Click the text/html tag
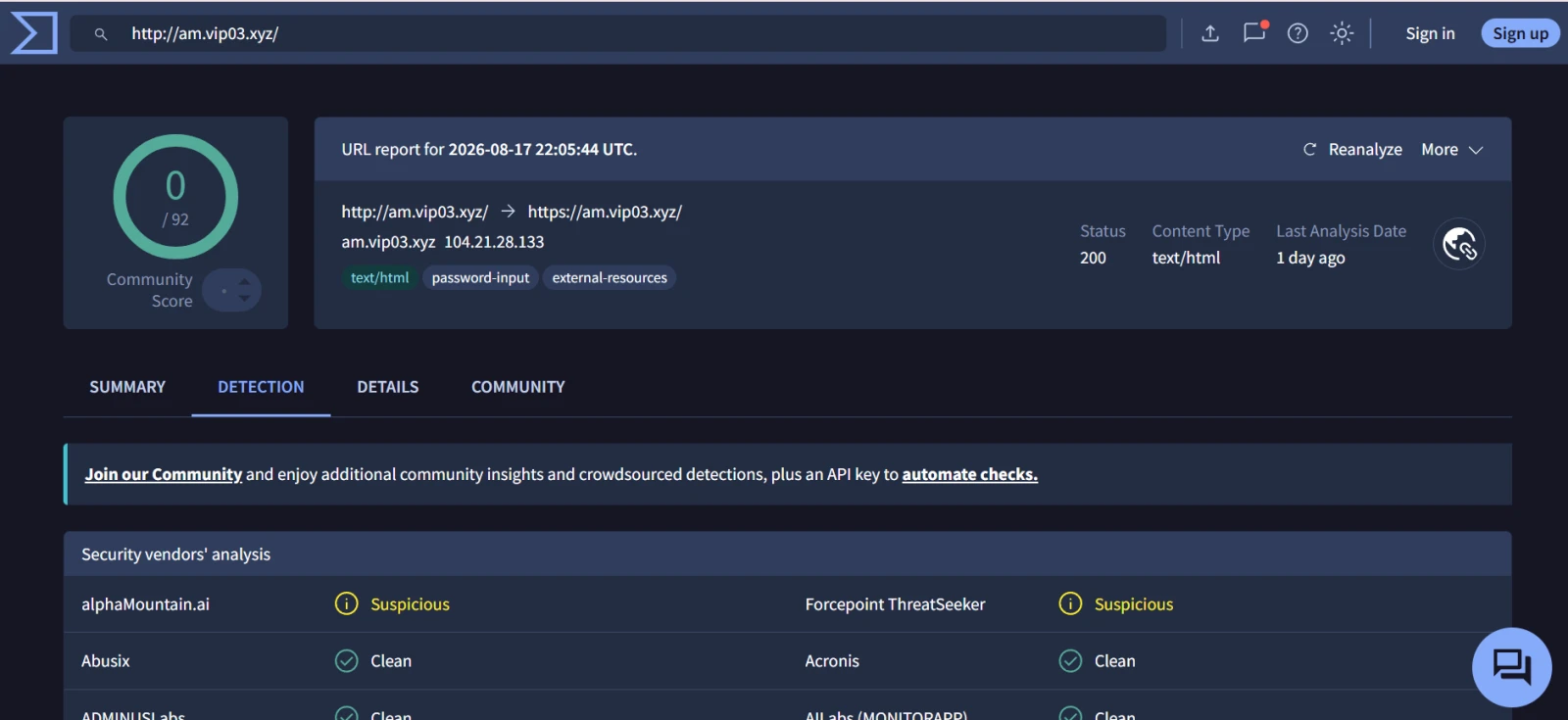This screenshot has width=1568, height=720. click(379, 278)
